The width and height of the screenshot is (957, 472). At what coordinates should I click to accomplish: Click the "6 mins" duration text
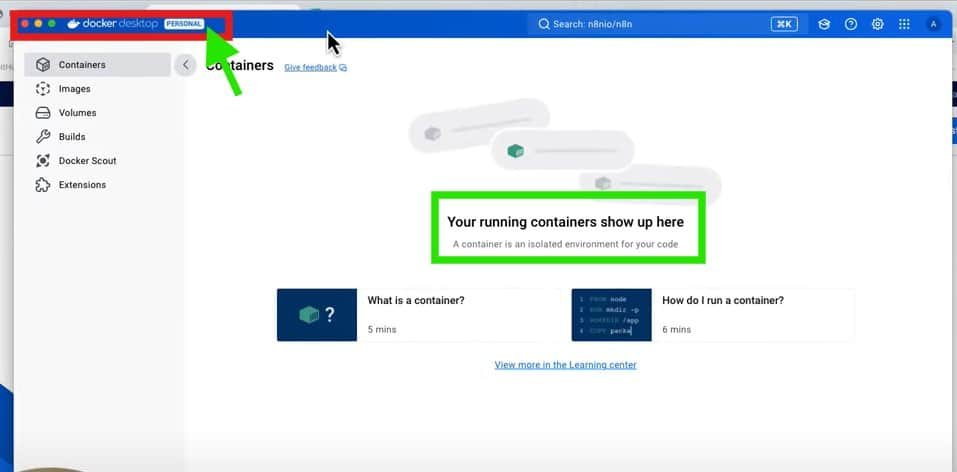676,329
